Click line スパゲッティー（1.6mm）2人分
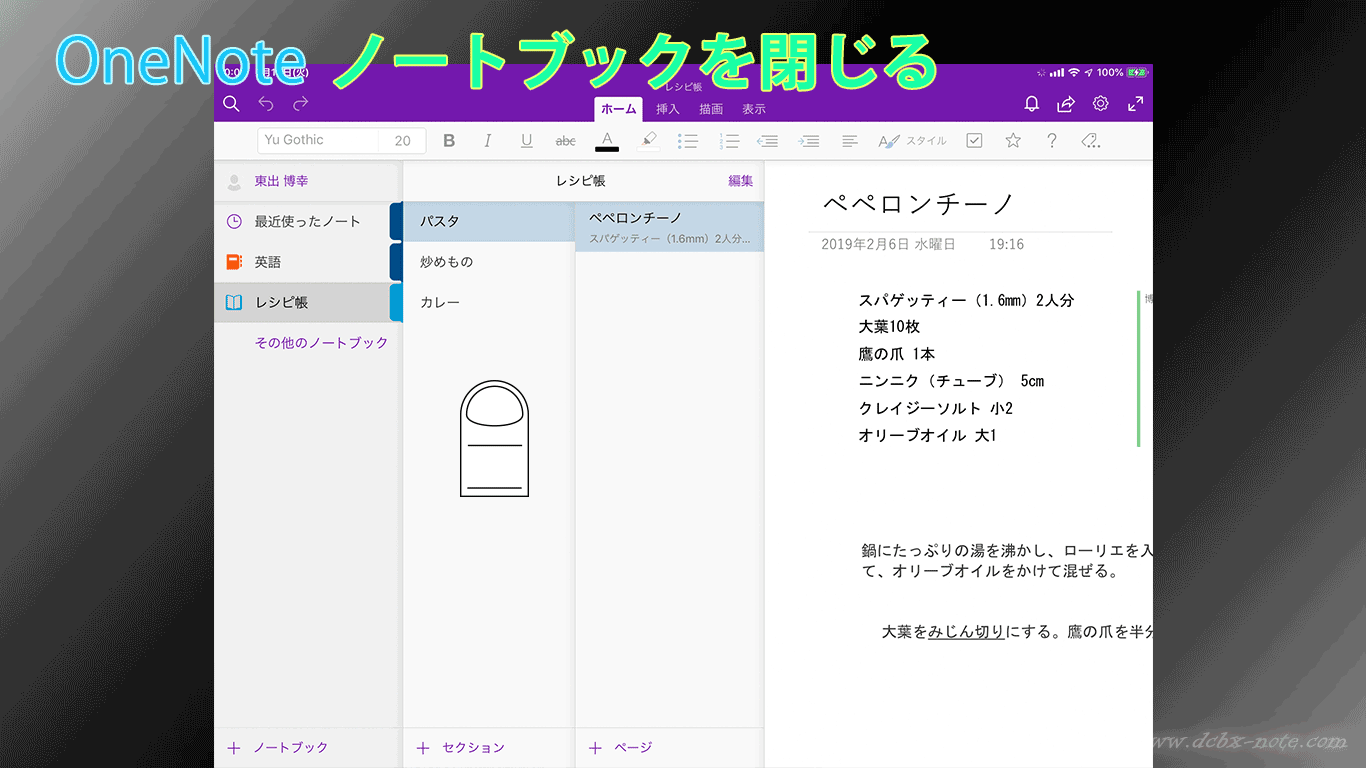Viewport: 1366px width, 768px height. (x=966, y=300)
